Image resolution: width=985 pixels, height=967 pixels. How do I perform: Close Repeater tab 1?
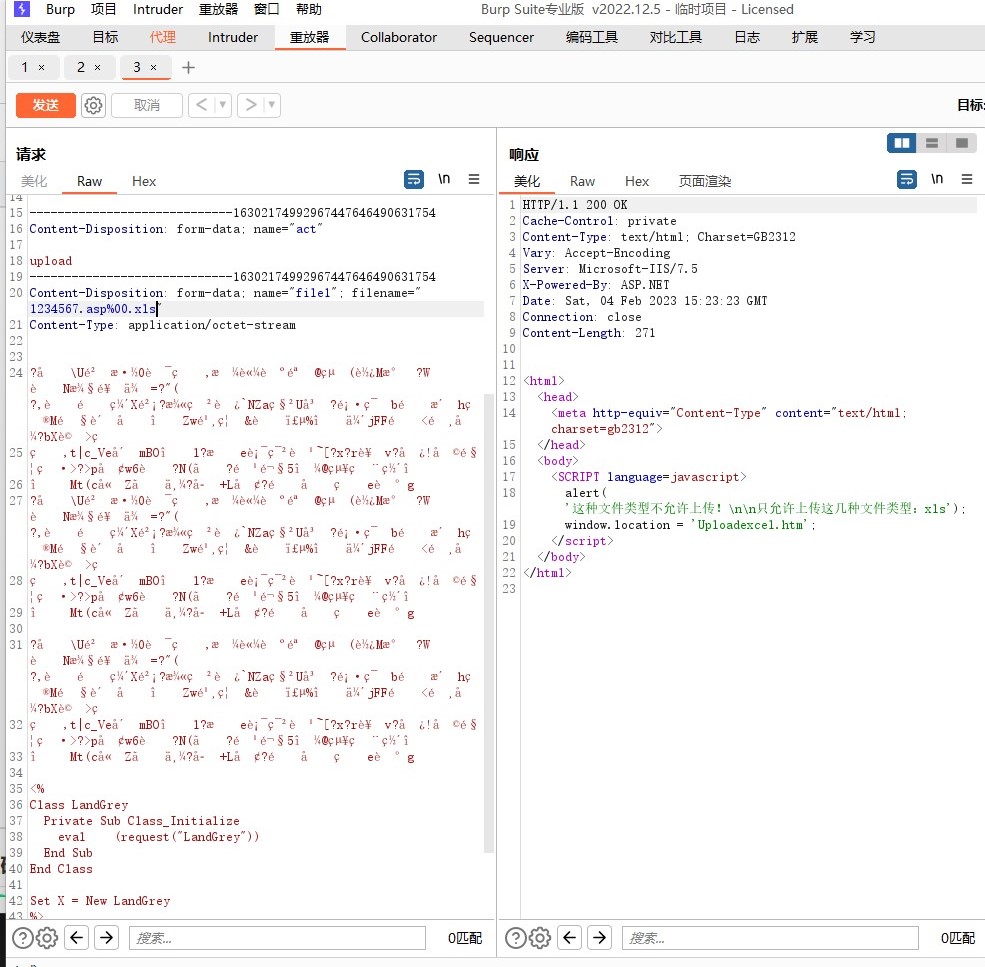point(41,67)
